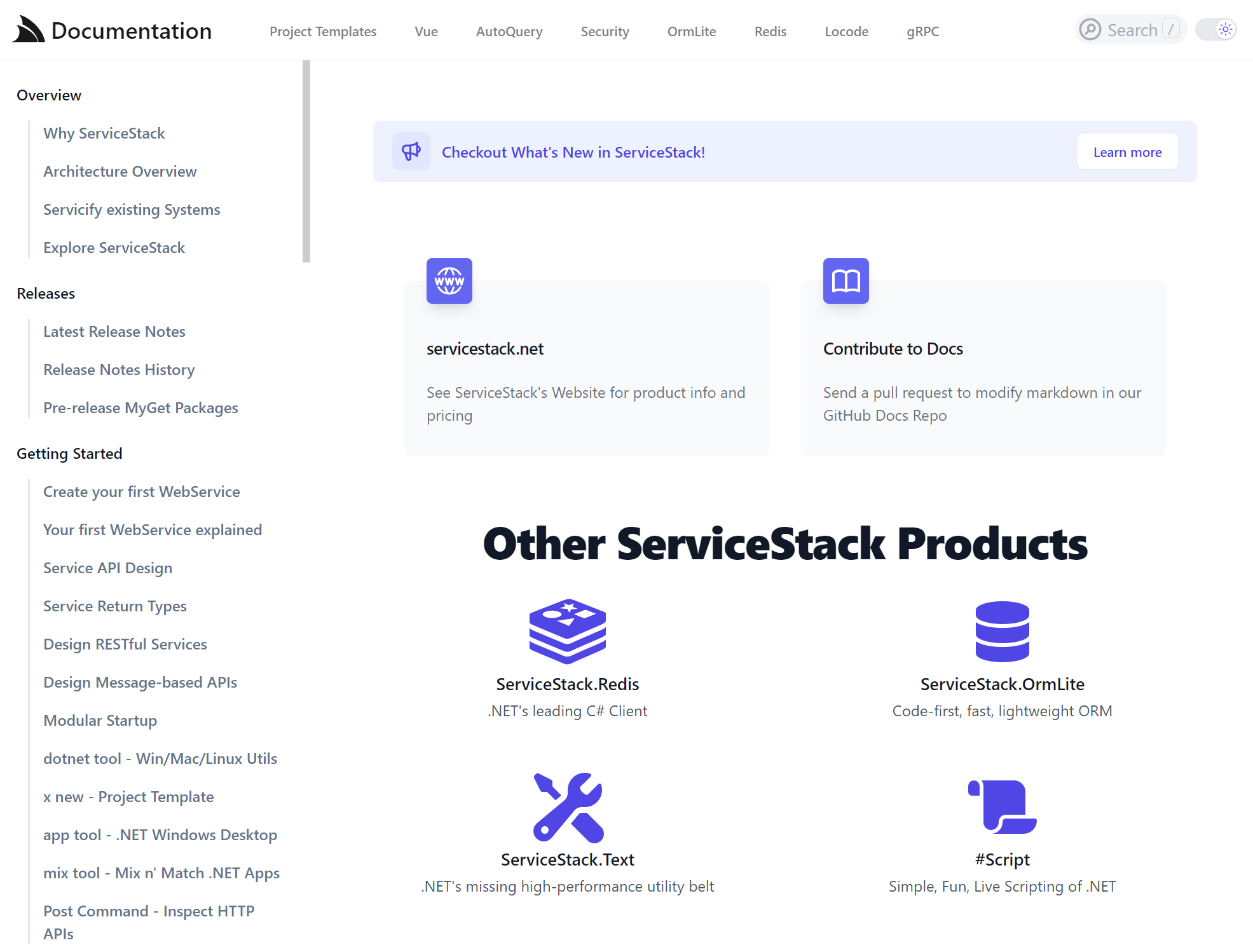Click the Security navigation menu item
This screenshot has height=952, width=1253.
tap(605, 30)
